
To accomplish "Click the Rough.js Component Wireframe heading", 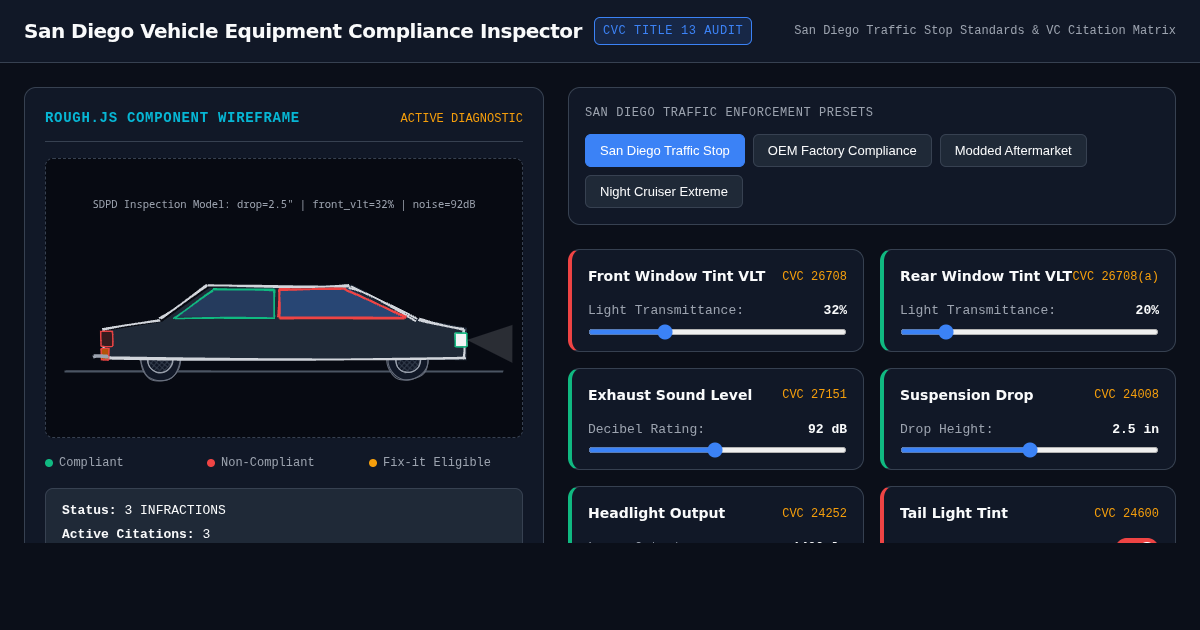I will point(172,118).
